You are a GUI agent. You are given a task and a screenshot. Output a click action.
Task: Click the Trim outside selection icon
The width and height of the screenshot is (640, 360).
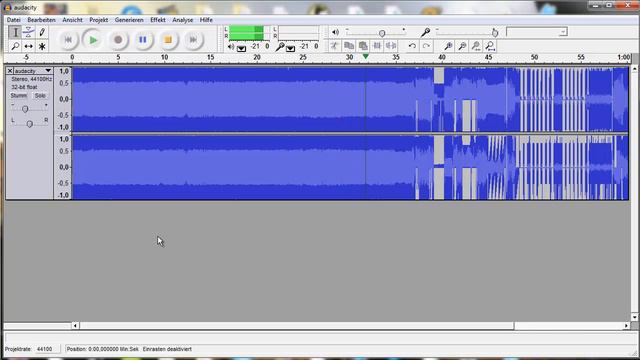(x=377, y=46)
